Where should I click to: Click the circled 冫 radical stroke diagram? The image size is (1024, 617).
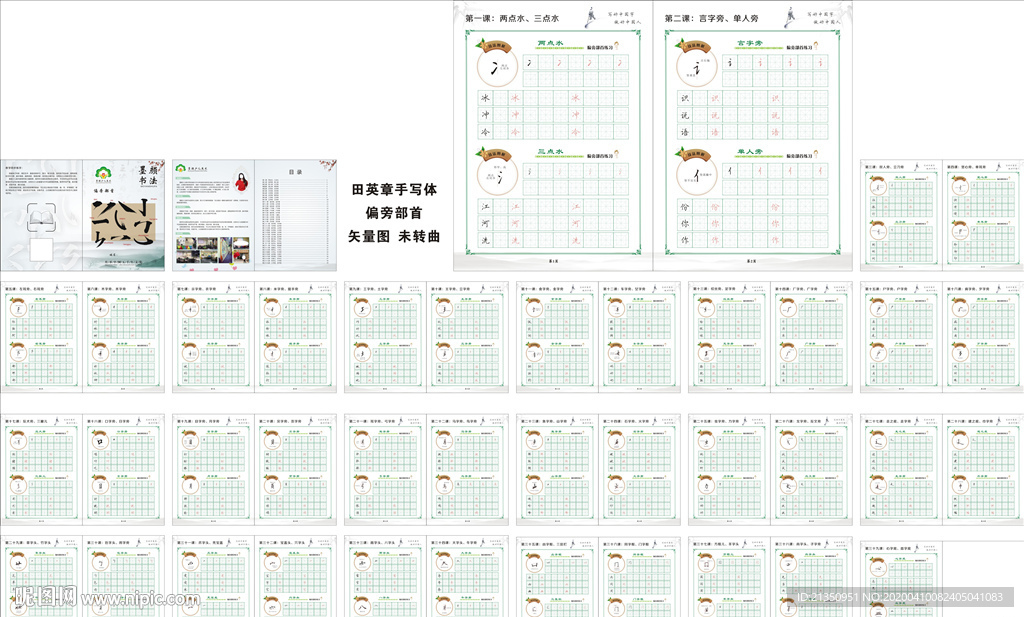(498, 67)
